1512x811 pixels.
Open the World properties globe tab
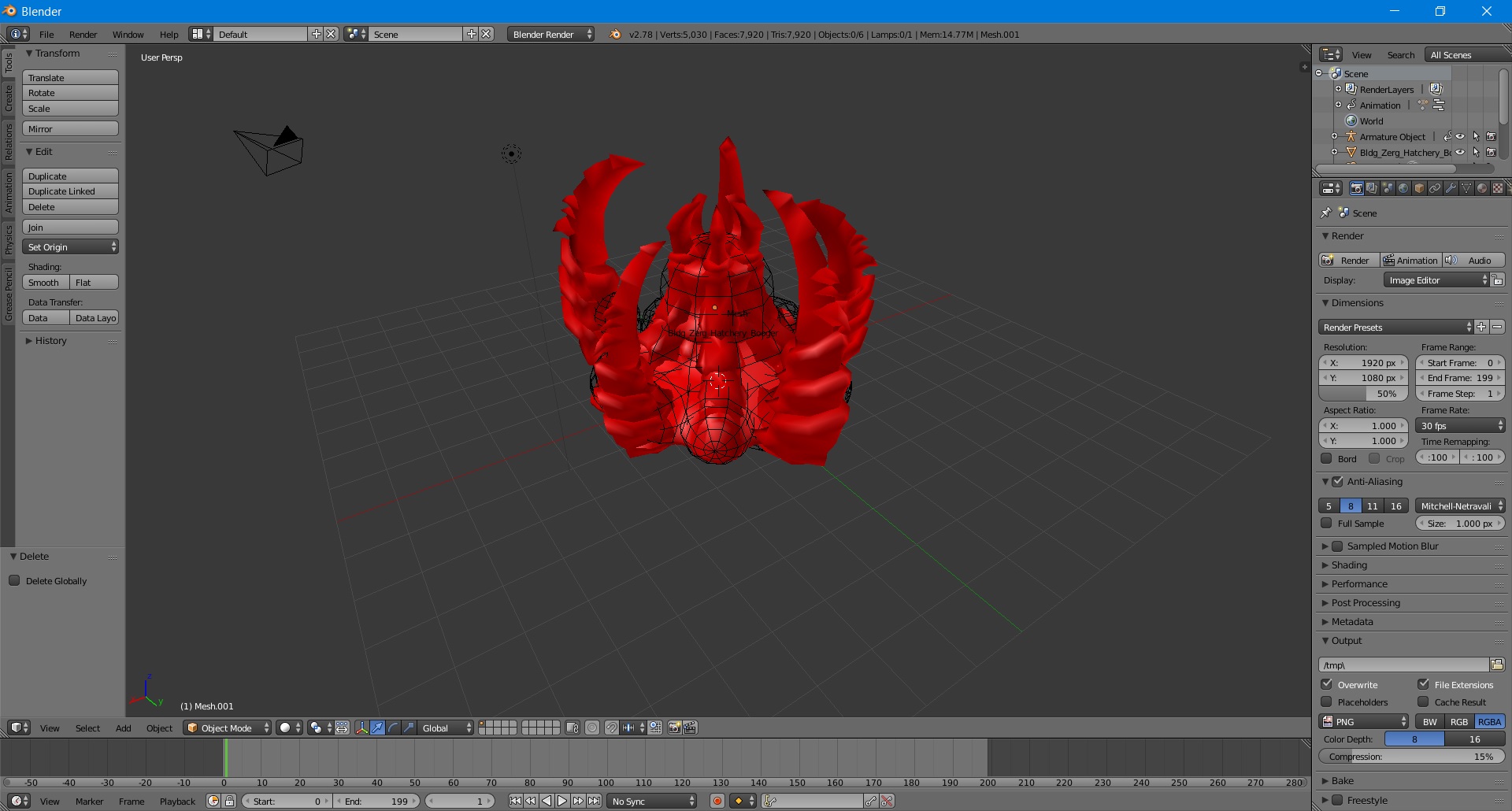(1403, 188)
